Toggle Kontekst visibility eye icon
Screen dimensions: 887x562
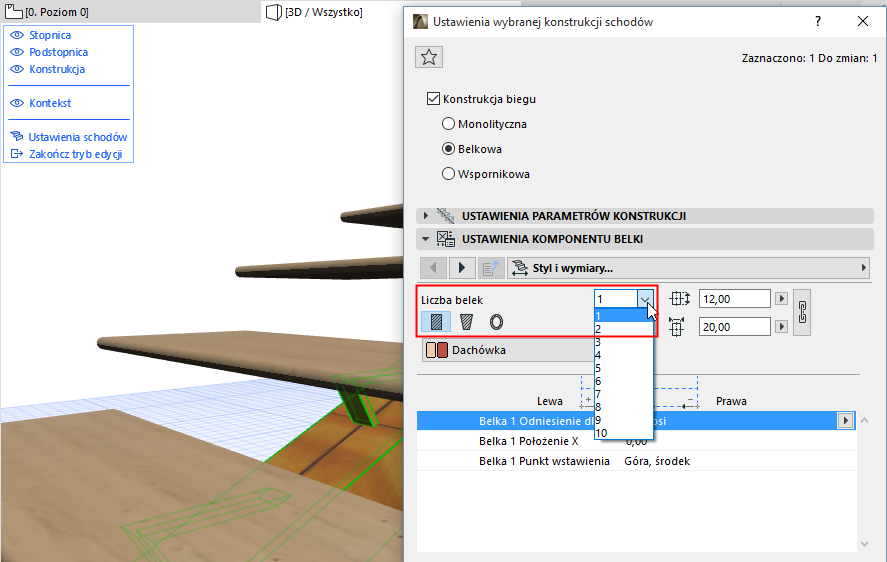coord(17,103)
